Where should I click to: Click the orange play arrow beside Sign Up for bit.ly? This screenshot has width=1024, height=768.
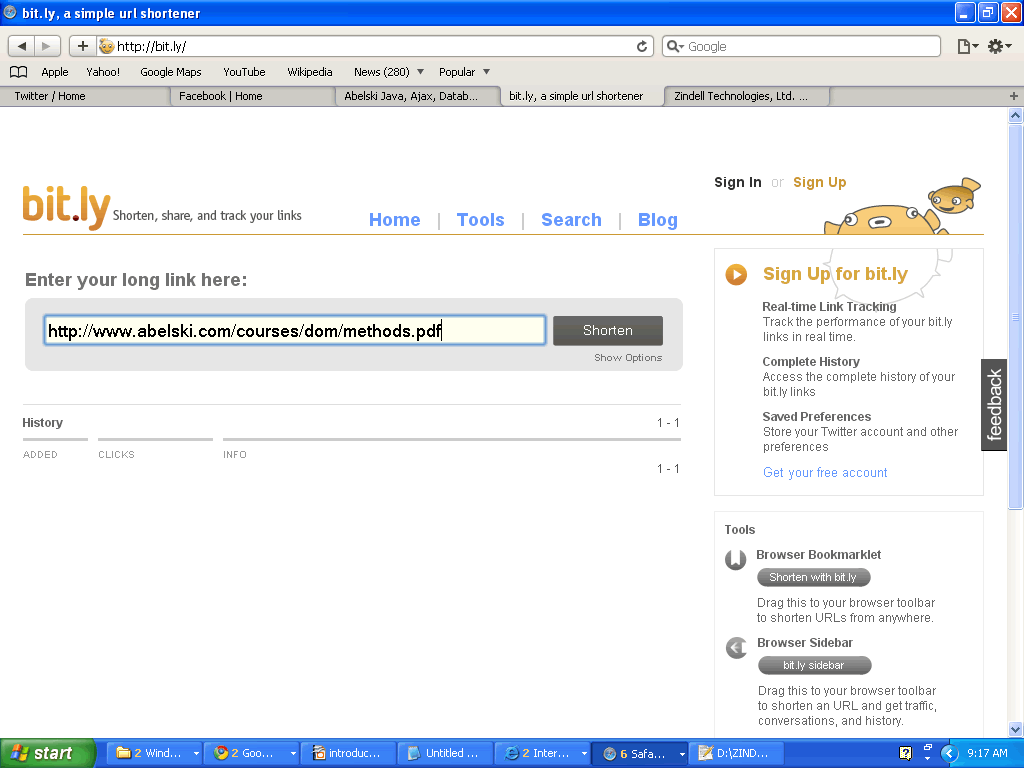coord(736,274)
